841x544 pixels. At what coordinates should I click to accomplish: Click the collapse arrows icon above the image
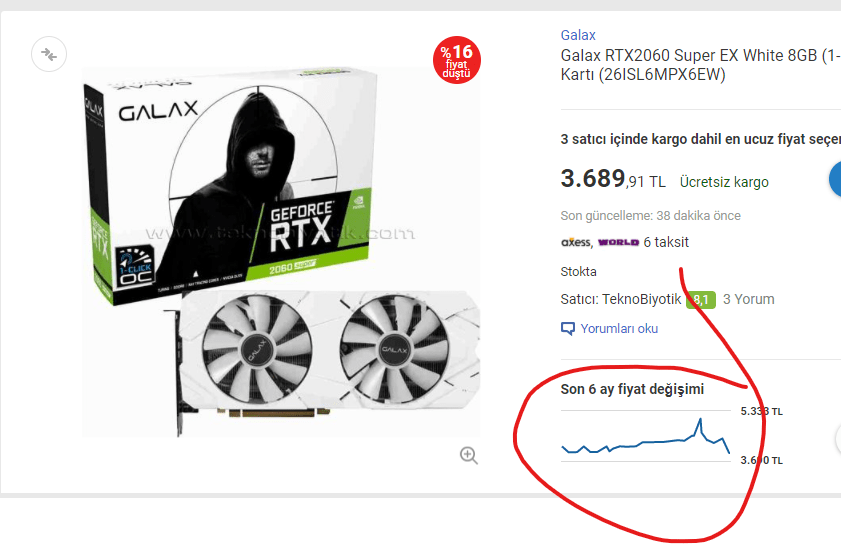click(x=49, y=54)
